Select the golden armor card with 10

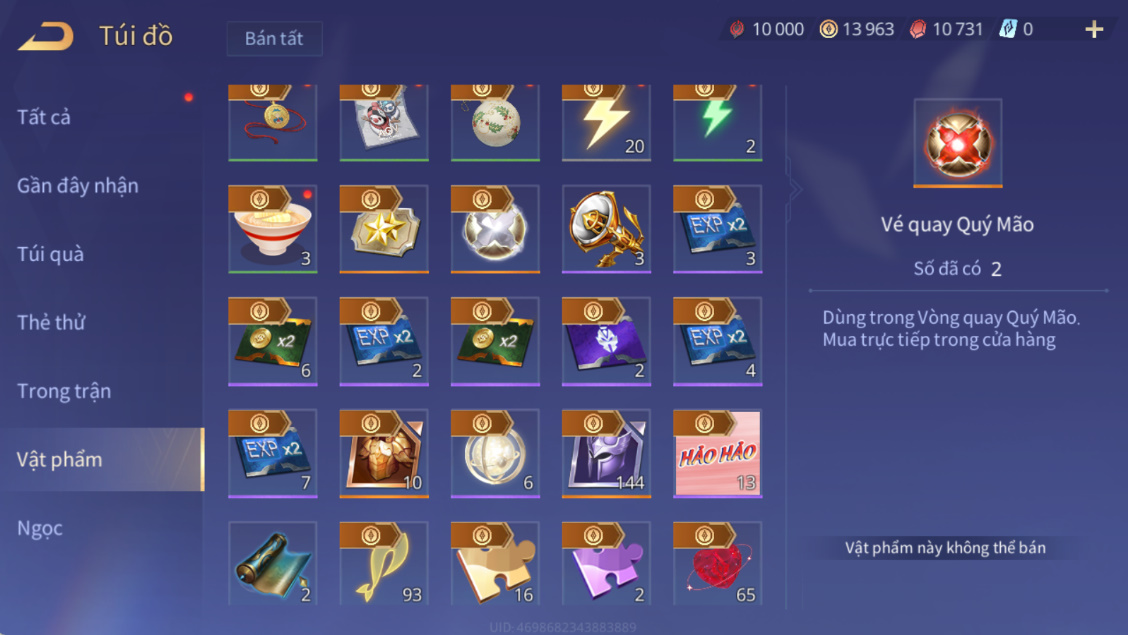tap(384, 454)
